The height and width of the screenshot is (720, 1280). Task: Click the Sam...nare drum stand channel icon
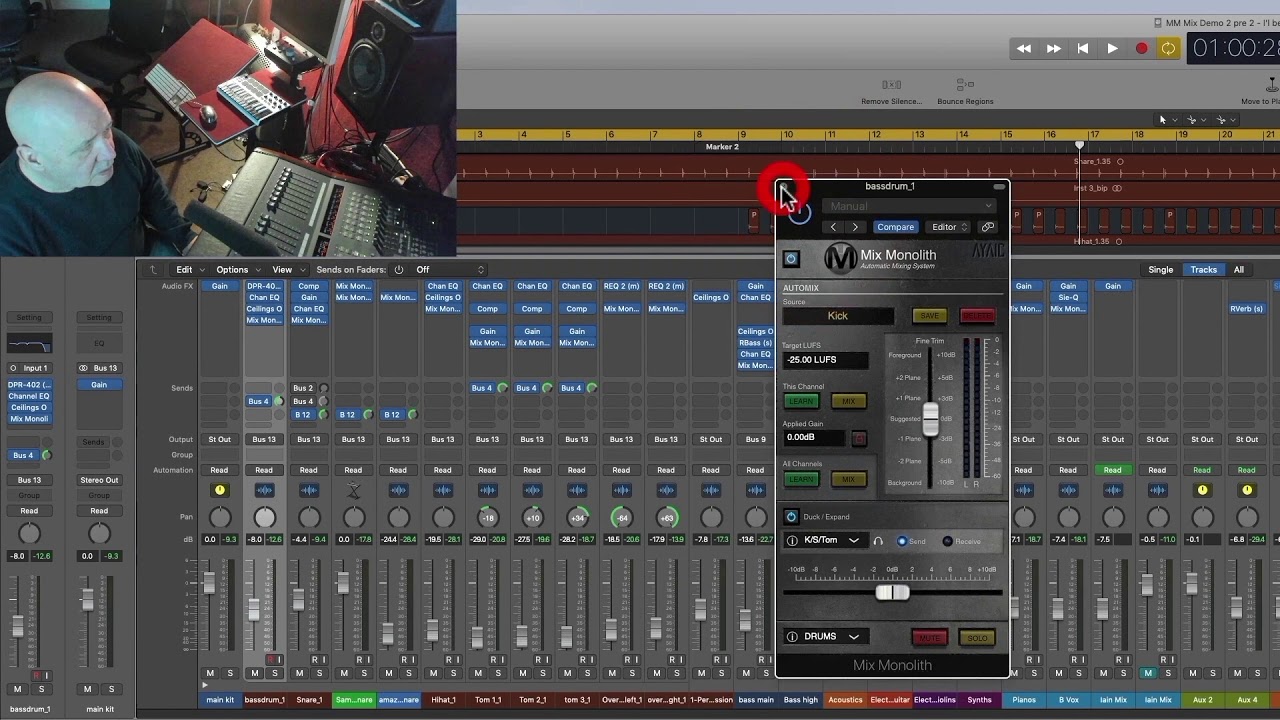tap(353, 490)
